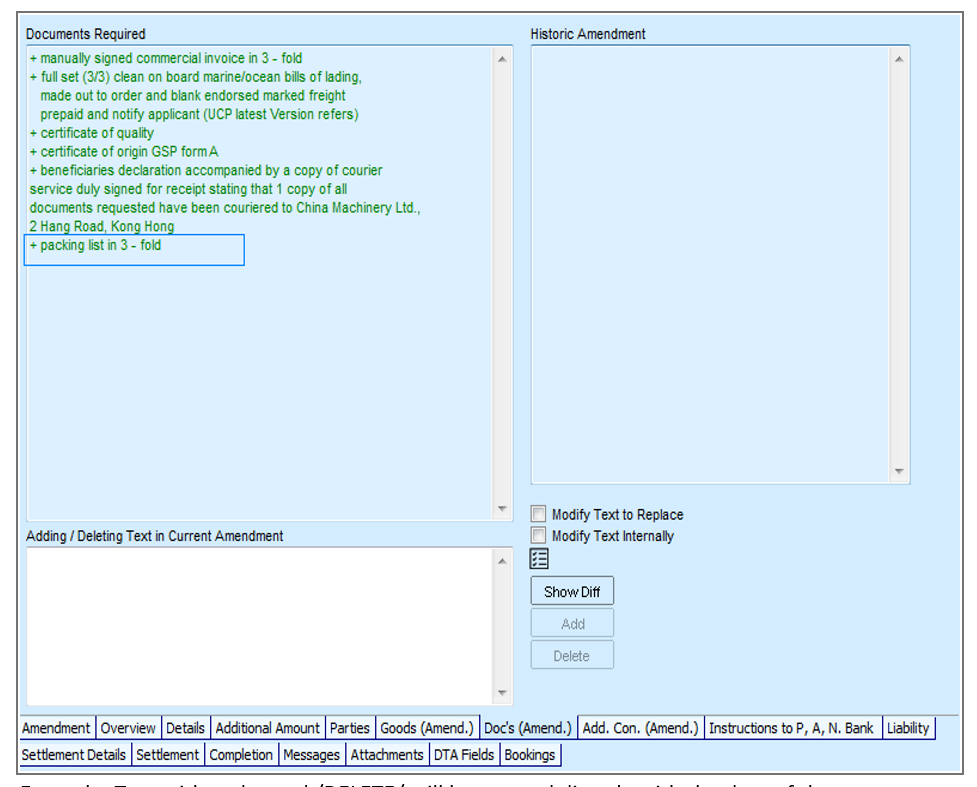This screenshot has width=977, height=787.
Task: Click the line '+ certificate of quality'
Action: coord(92,133)
